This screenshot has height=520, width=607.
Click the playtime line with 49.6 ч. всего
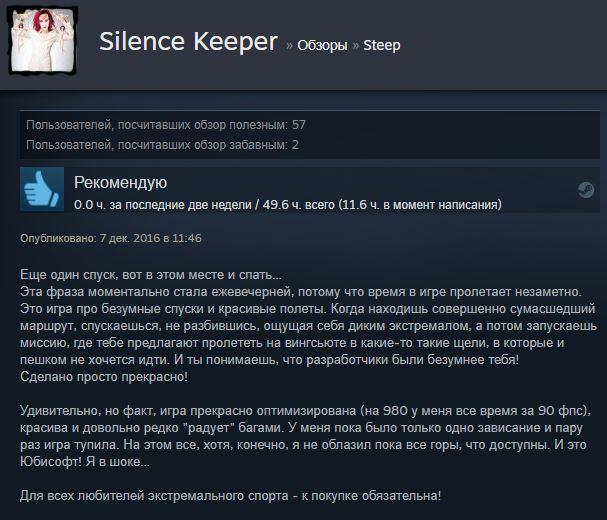click(288, 204)
